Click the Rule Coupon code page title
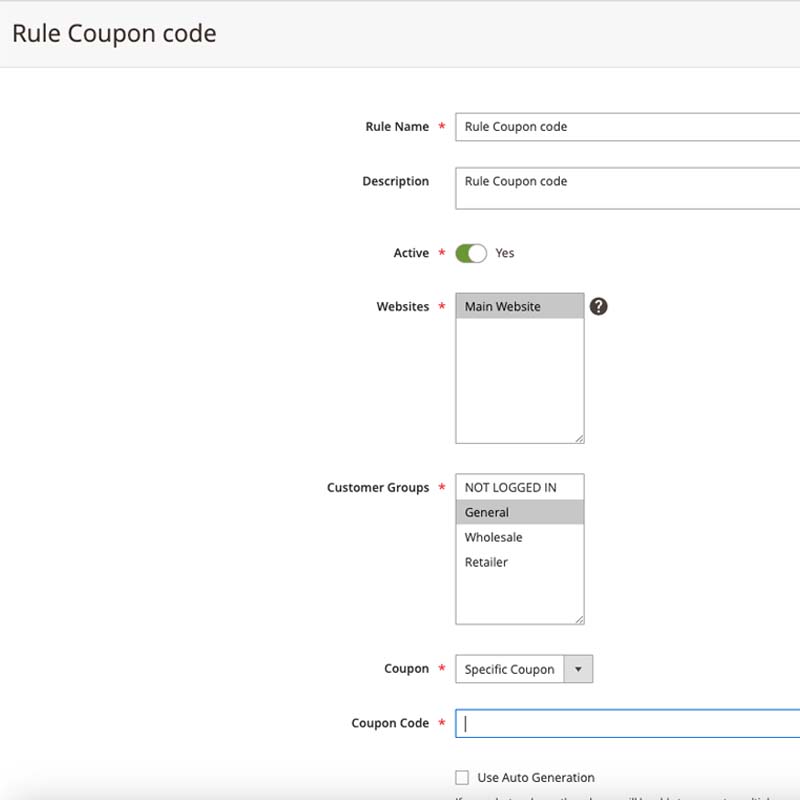 pos(114,33)
